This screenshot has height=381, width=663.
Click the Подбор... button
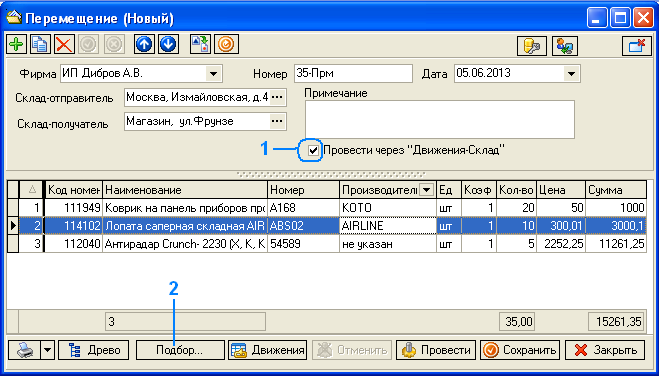[180, 350]
